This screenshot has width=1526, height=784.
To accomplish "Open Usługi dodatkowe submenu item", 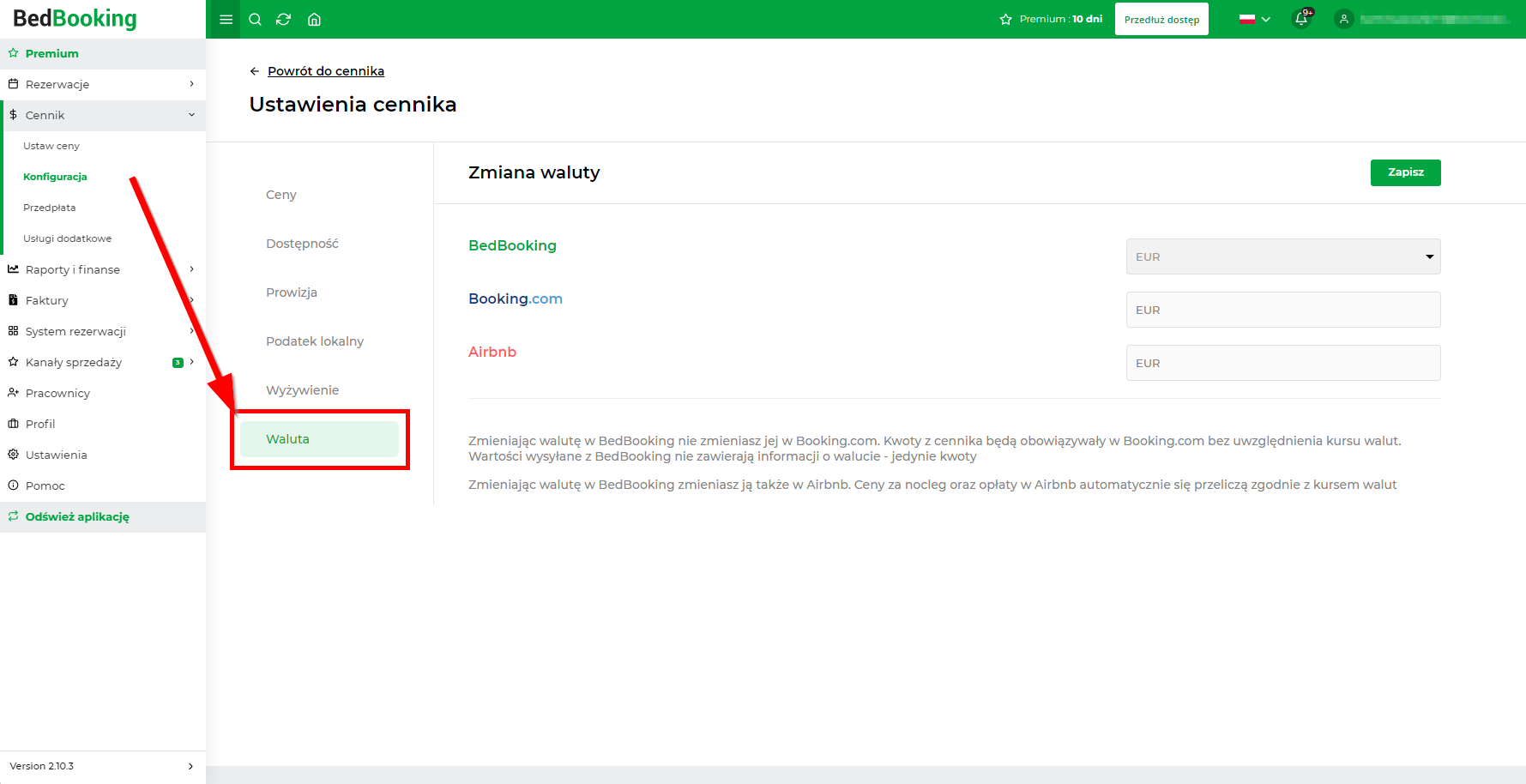I will click(67, 238).
